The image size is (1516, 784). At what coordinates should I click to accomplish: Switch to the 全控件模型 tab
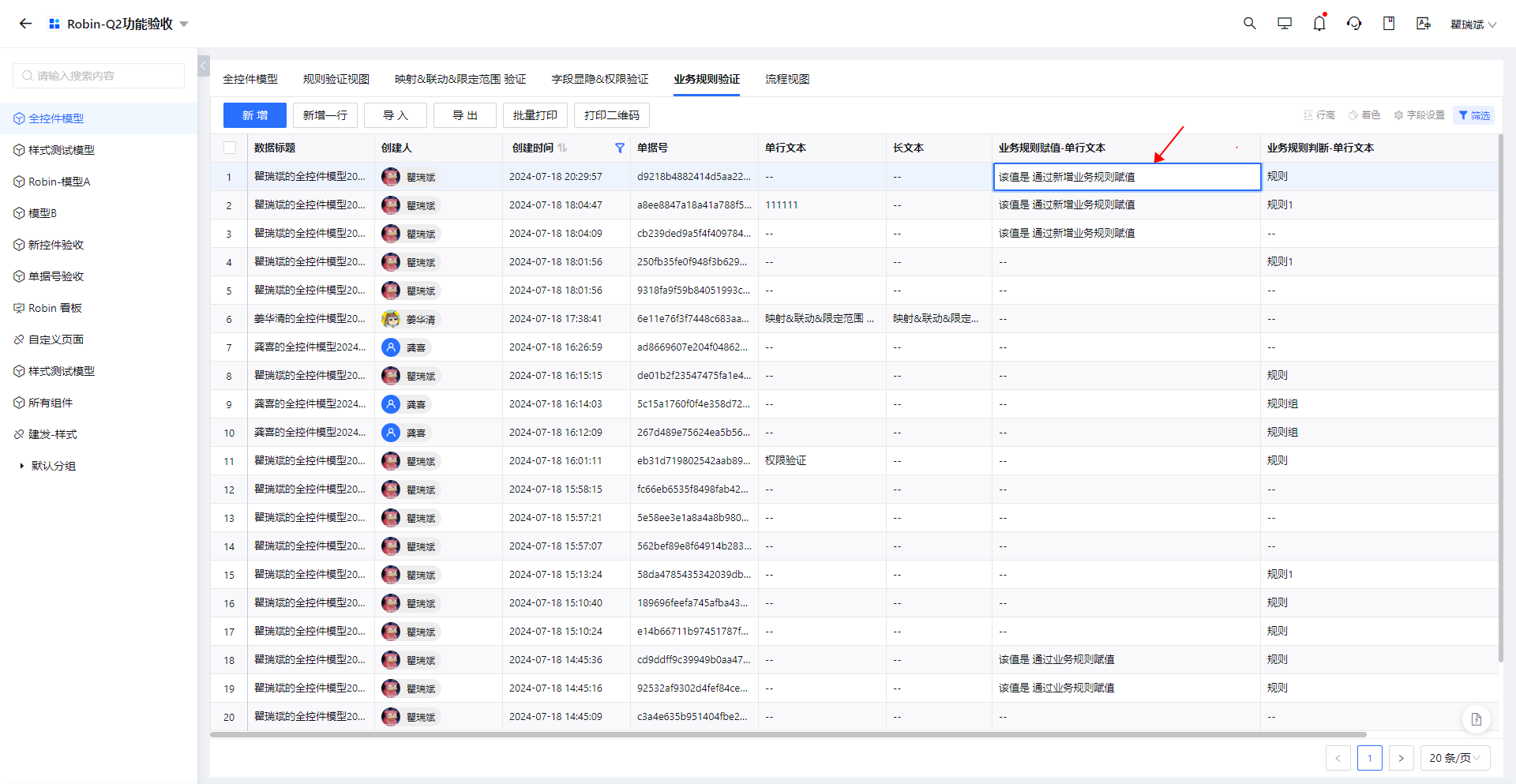[250, 79]
